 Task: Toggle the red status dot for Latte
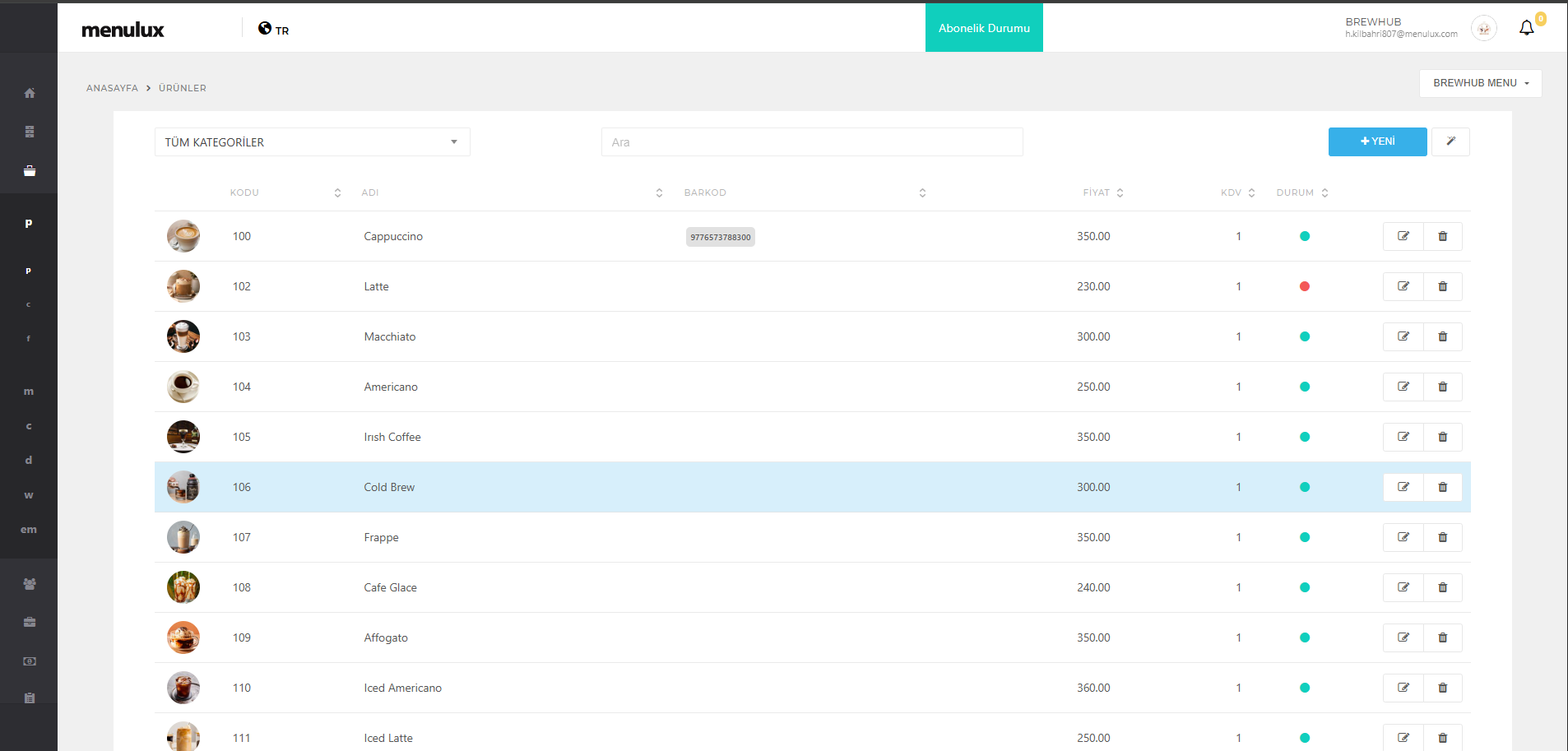1304,286
